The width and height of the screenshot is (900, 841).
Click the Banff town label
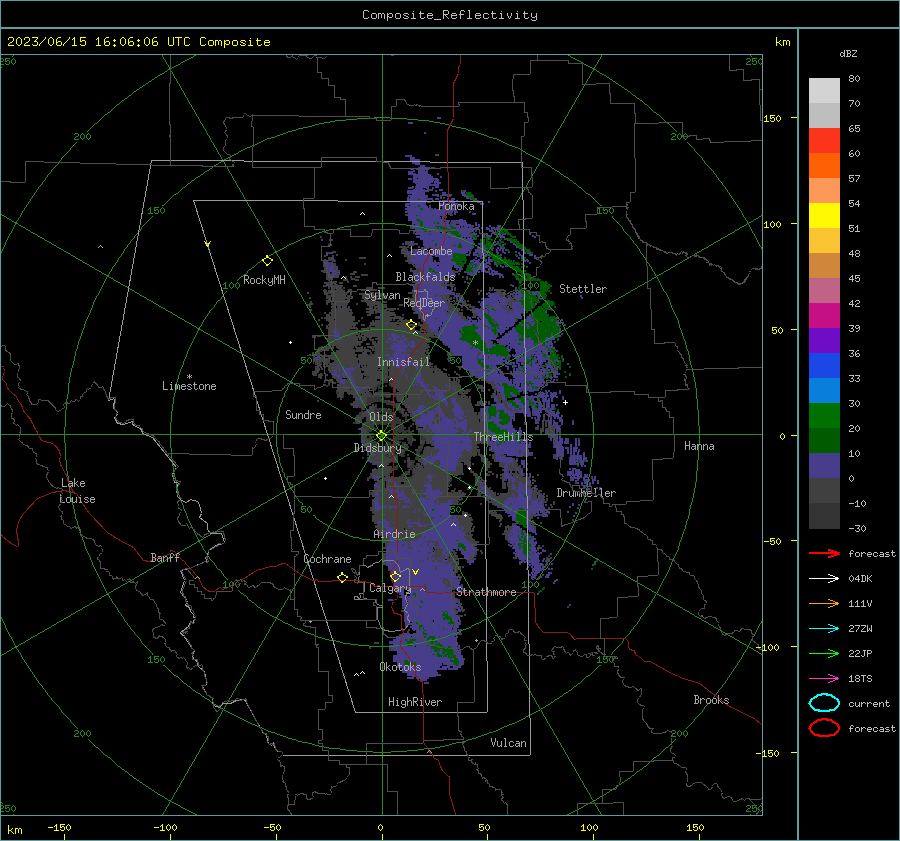(x=165, y=557)
